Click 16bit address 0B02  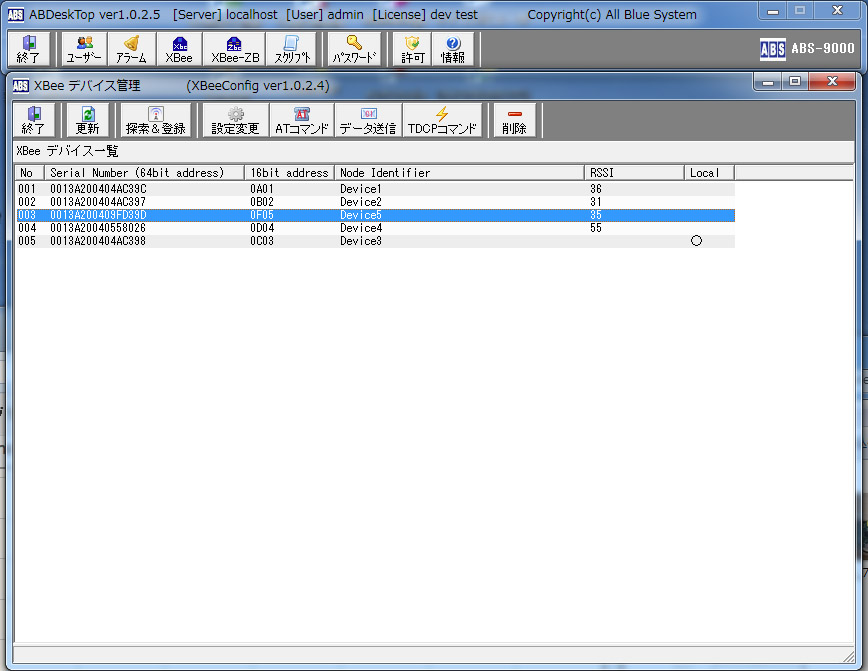click(262, 202)
